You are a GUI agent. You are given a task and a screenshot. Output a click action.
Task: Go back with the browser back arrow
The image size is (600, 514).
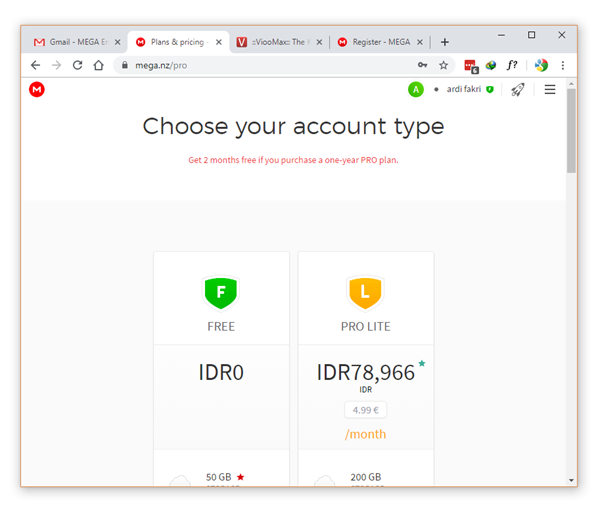click(x=36, y=65)
